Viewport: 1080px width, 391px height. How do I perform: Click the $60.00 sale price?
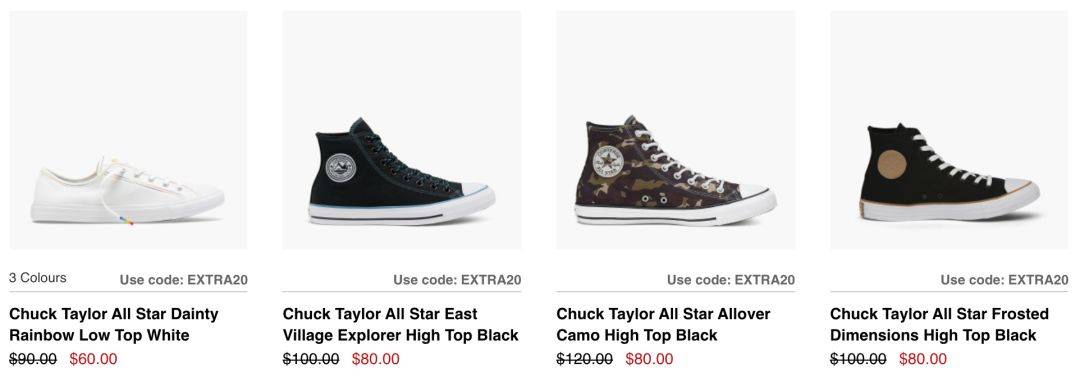(94, 359)
